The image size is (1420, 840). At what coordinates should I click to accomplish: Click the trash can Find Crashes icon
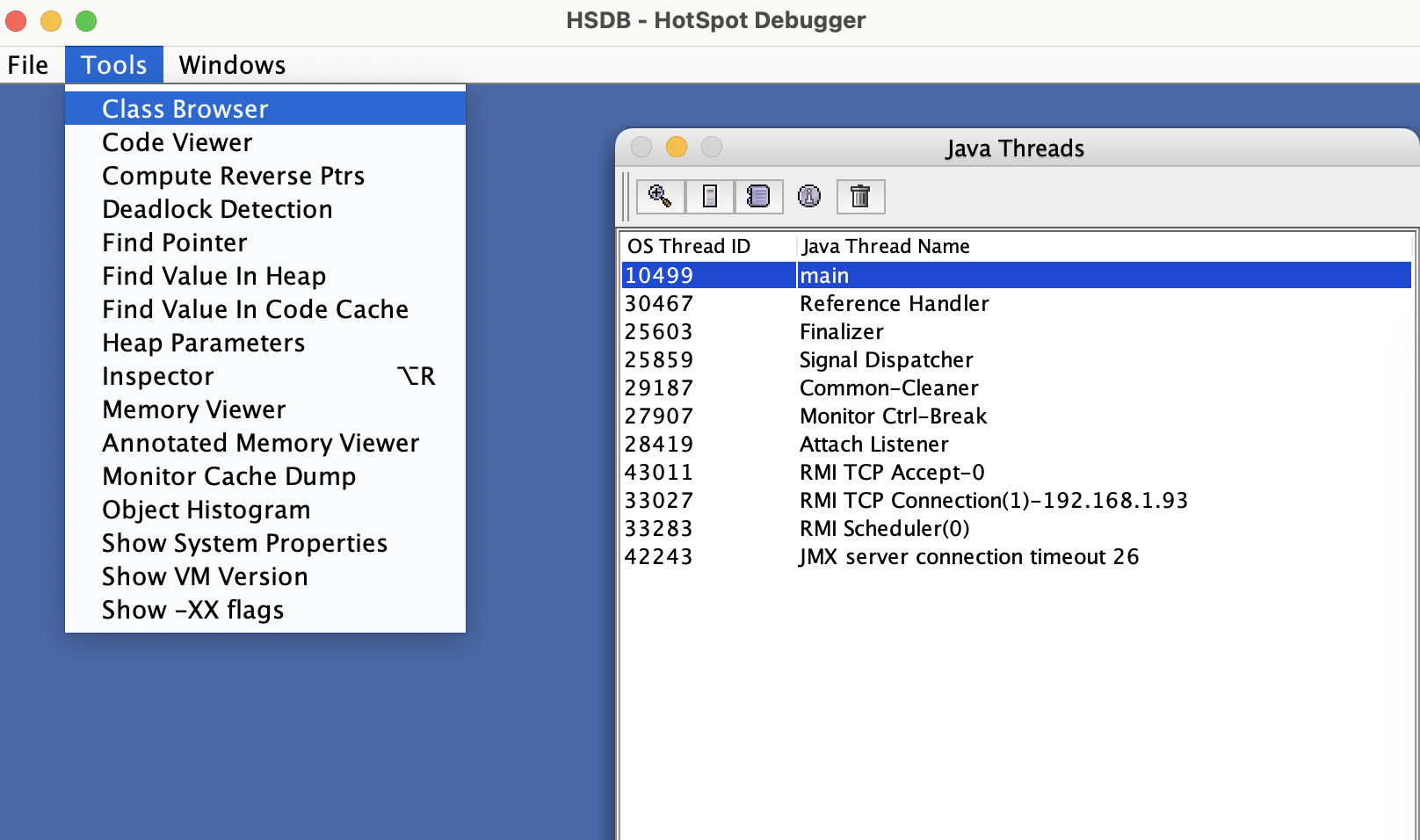pyautogui.click(x=860, y=196)
